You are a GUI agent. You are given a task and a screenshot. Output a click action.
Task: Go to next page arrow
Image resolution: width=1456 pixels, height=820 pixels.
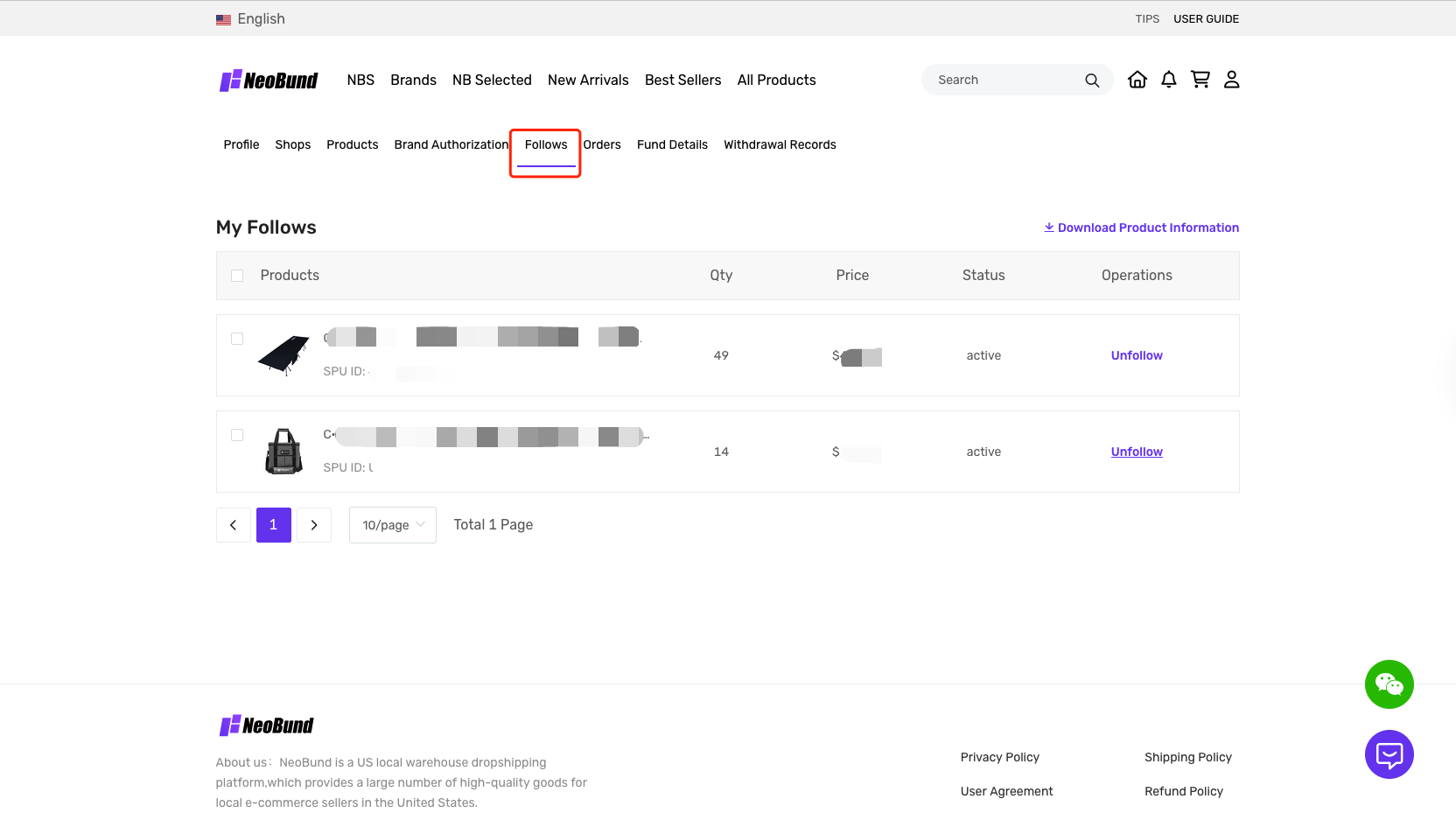point(314,525)
